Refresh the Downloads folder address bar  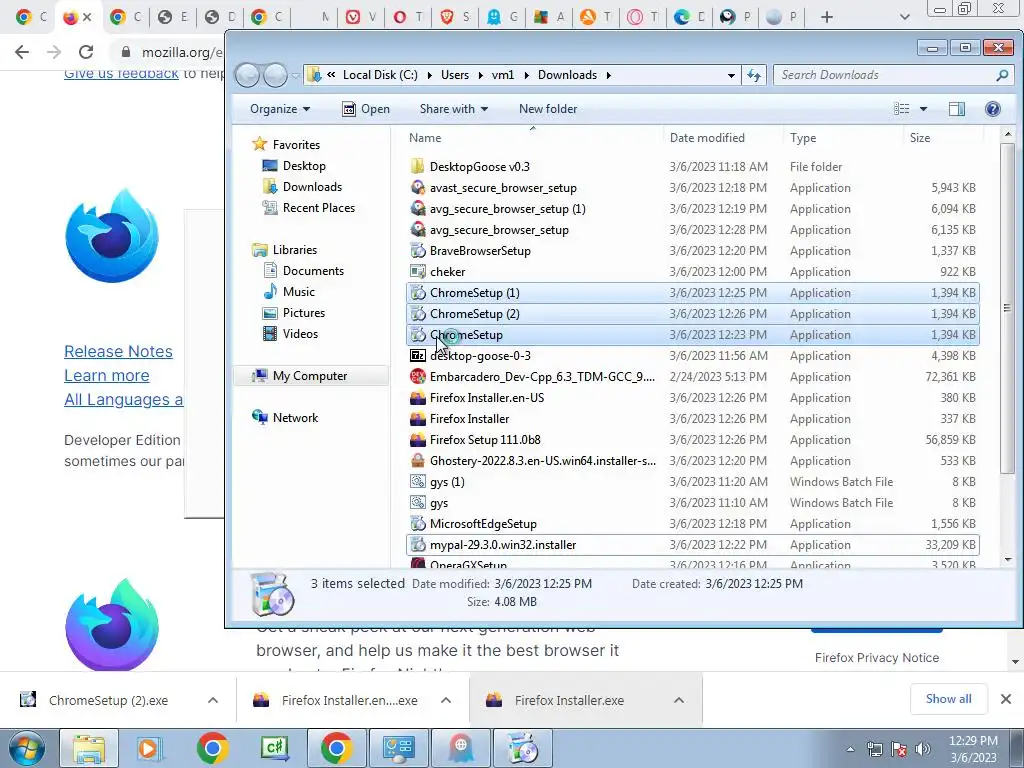point(754,75)
